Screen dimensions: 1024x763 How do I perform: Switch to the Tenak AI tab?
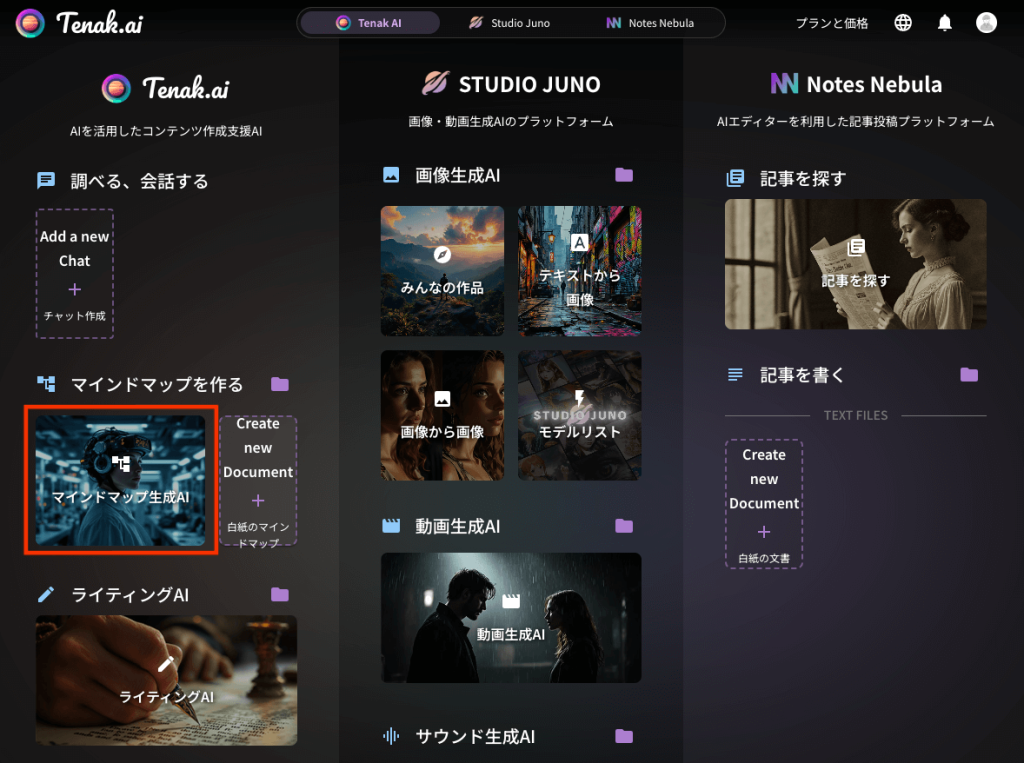click(x=370, y=23)
